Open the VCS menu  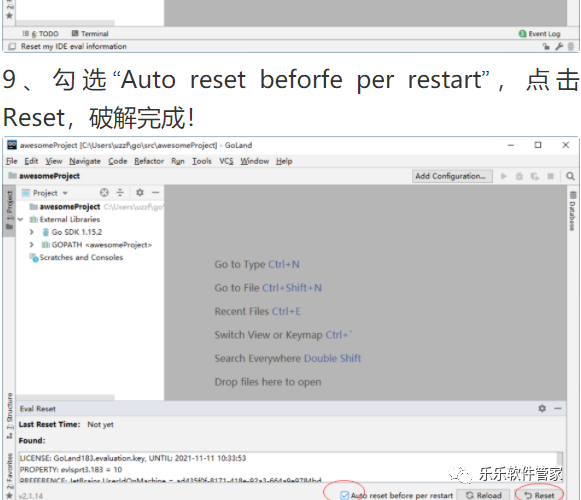[x=226, y=161]
